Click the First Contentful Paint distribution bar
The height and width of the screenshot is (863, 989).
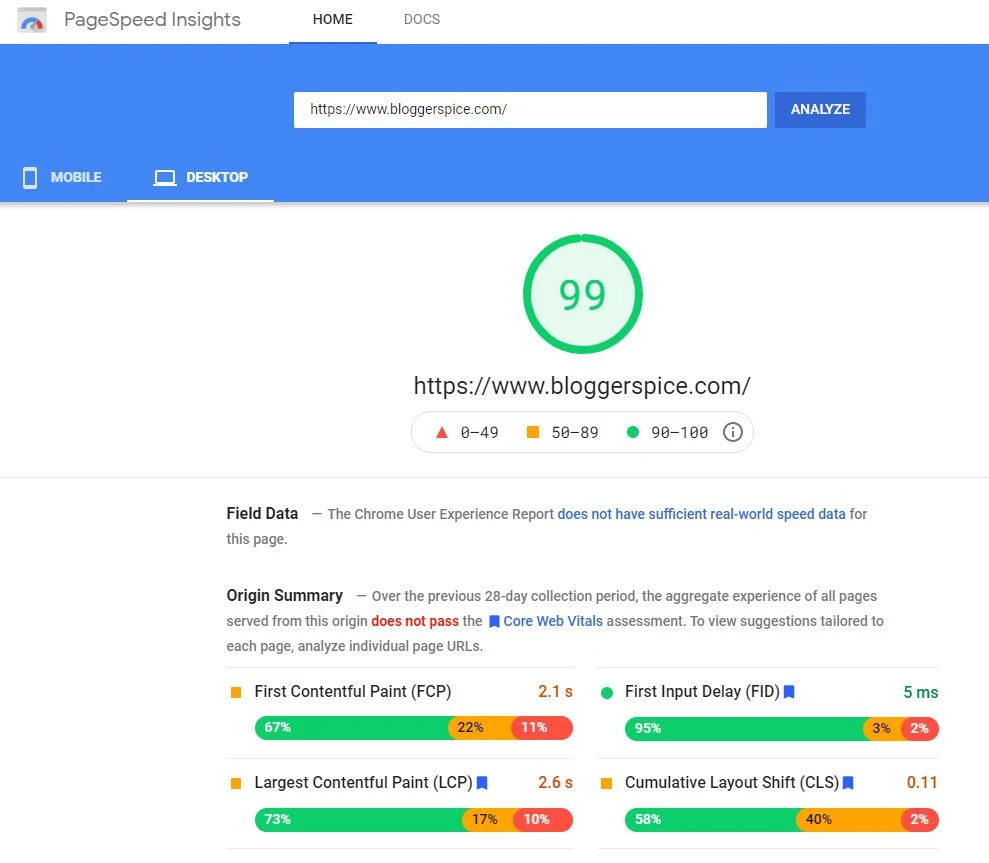pos(414,727)
